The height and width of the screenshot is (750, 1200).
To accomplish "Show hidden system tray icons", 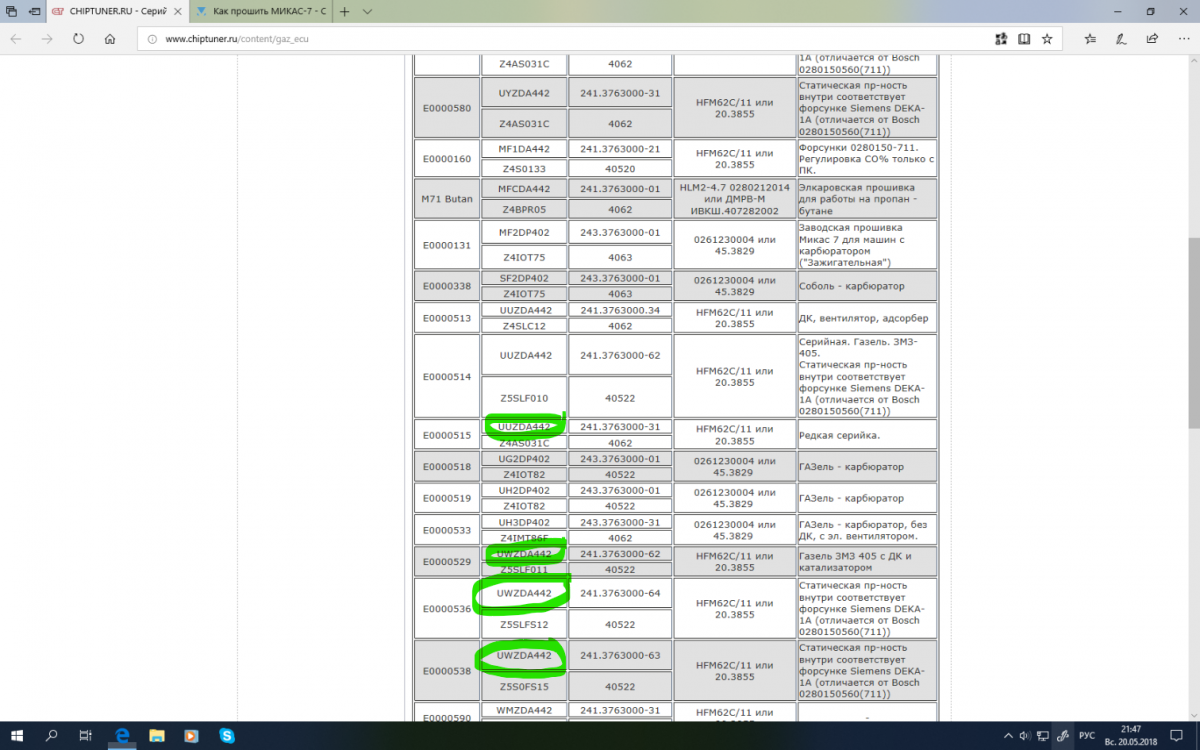I will click(x=1009, y=736).
